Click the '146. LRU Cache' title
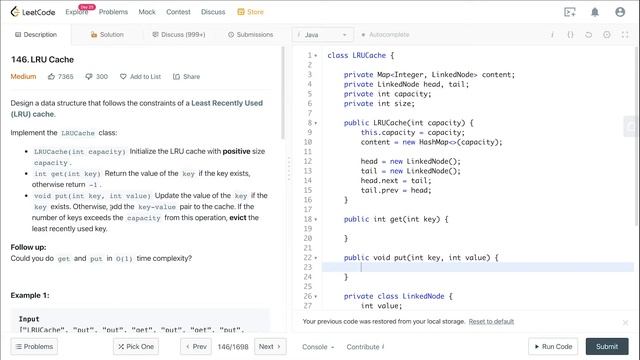The height and width of the screenshot is (360, 640). tap(42, 60)
